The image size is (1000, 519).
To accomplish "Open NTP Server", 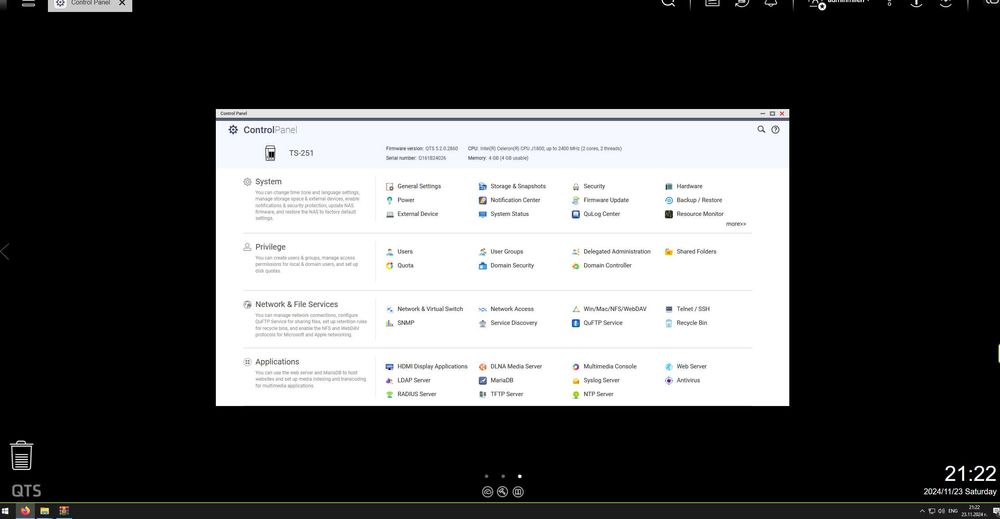I will [592, 395].
